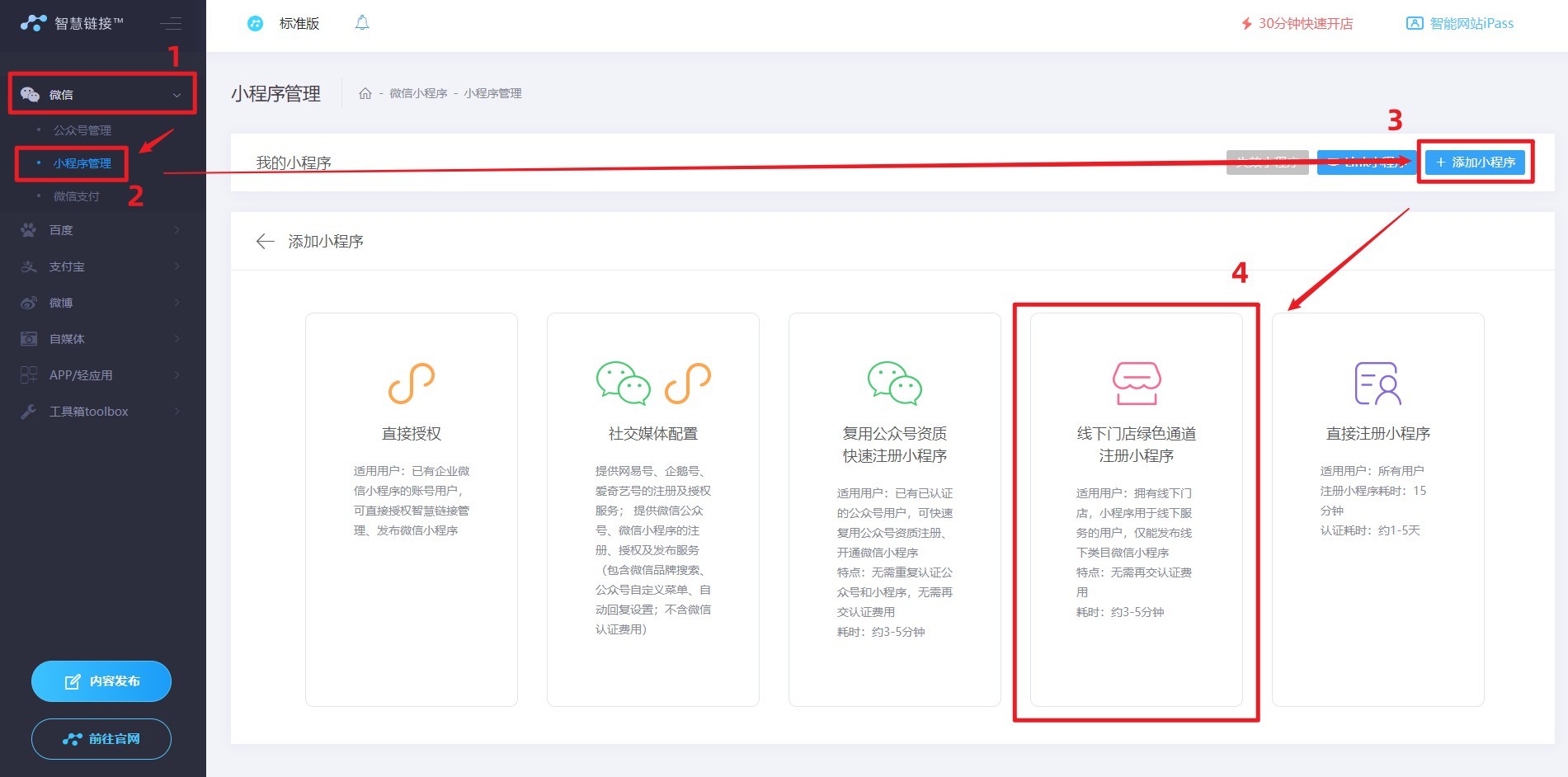Open the 30分钟快速开店 link

(x=1297, y=23)
